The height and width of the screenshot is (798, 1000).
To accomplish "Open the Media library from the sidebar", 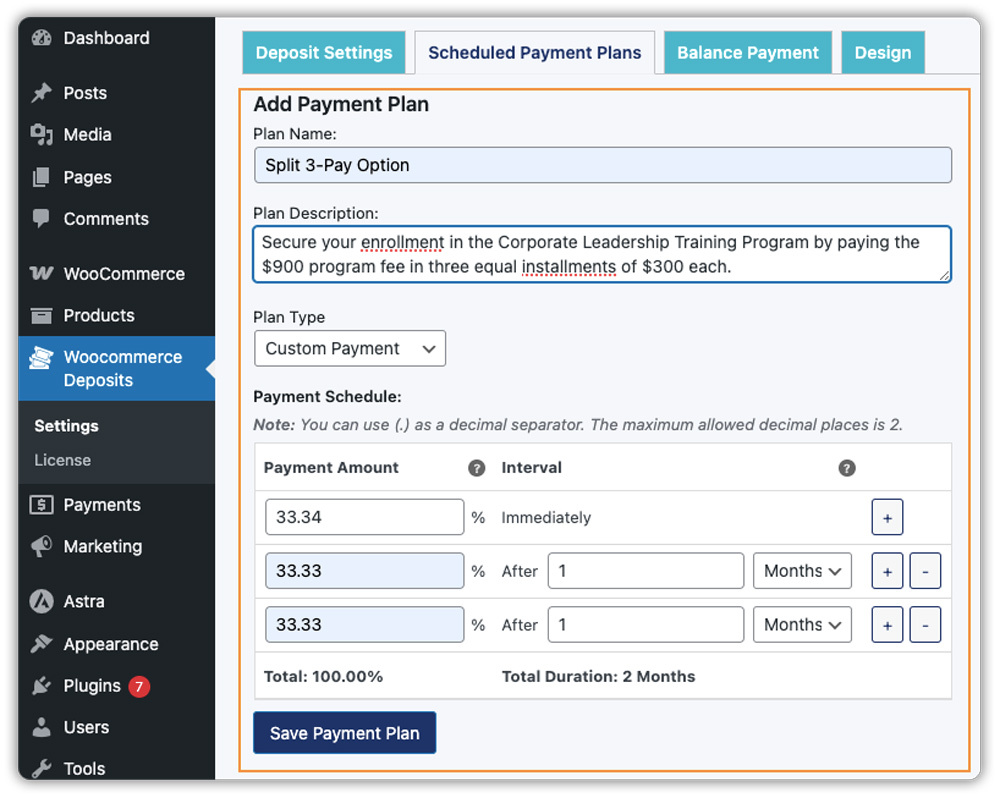I will pos(42,134).
